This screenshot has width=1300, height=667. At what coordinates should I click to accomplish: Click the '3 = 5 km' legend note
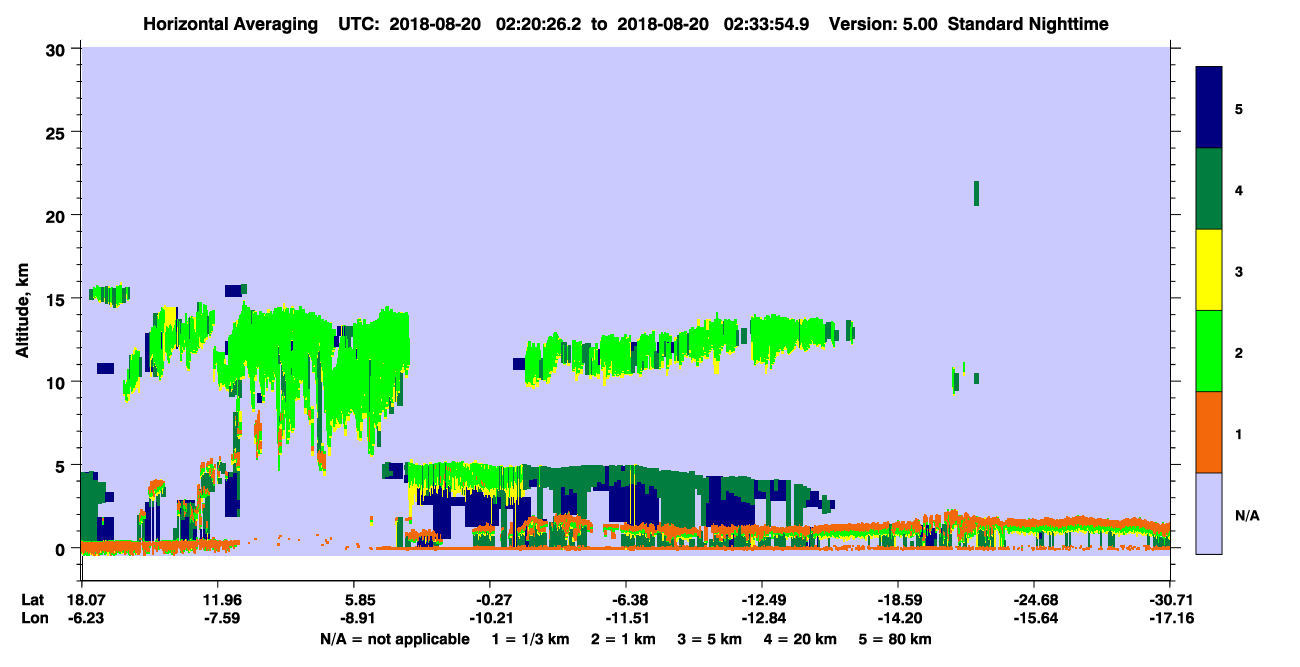pos(711,639)
